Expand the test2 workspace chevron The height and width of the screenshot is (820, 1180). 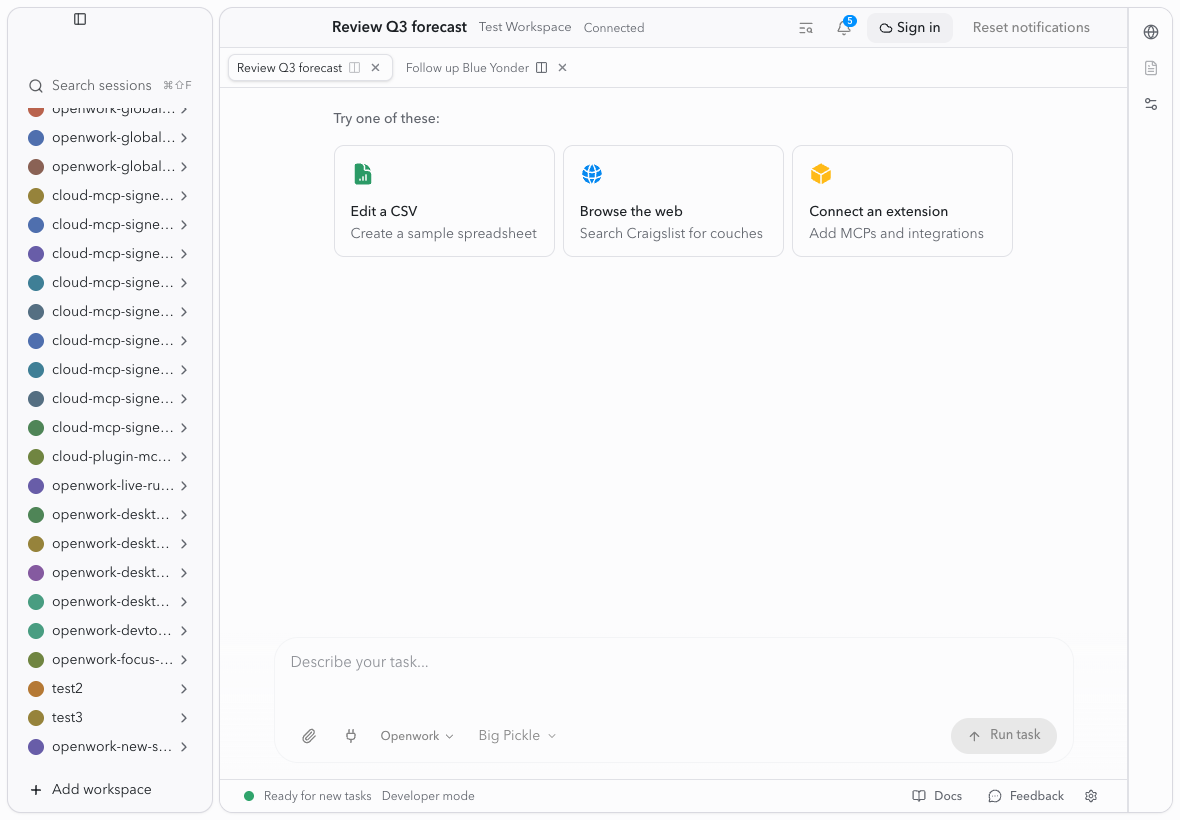tap(184, 688)
